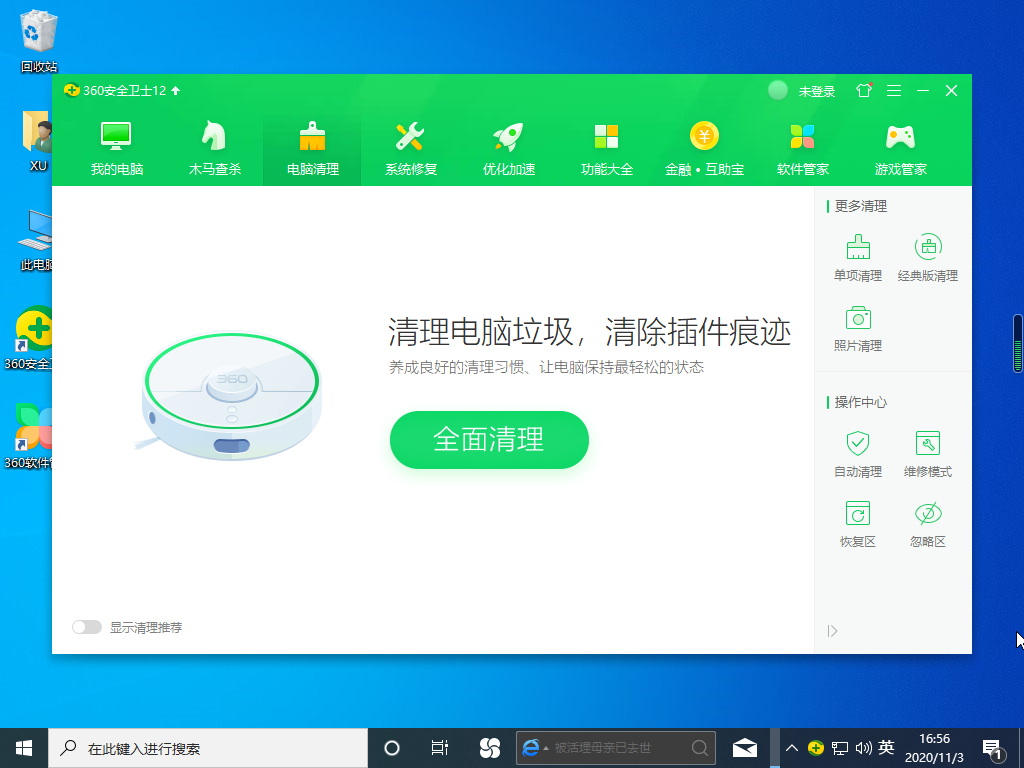Open the 我的电脑 tab
Screen dimensions: 1024x768
[x=116, y=149]
